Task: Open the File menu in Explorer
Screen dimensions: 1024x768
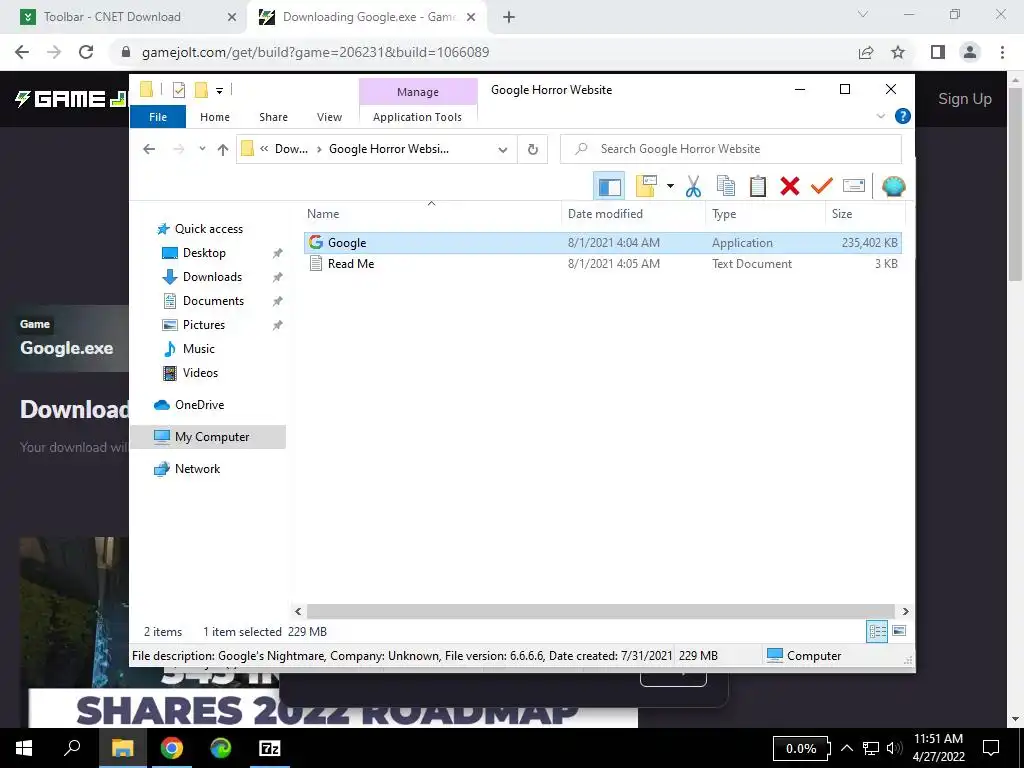Action: [x=158, y=117]
